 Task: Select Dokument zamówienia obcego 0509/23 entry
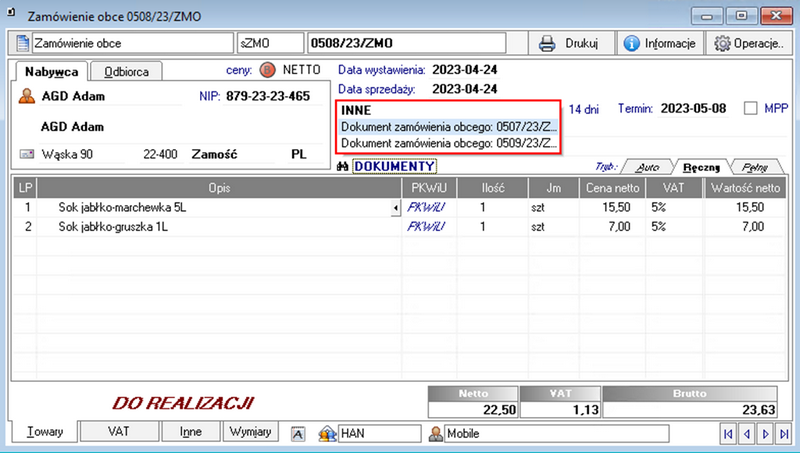pyautogui.click(x=448, y=143)
